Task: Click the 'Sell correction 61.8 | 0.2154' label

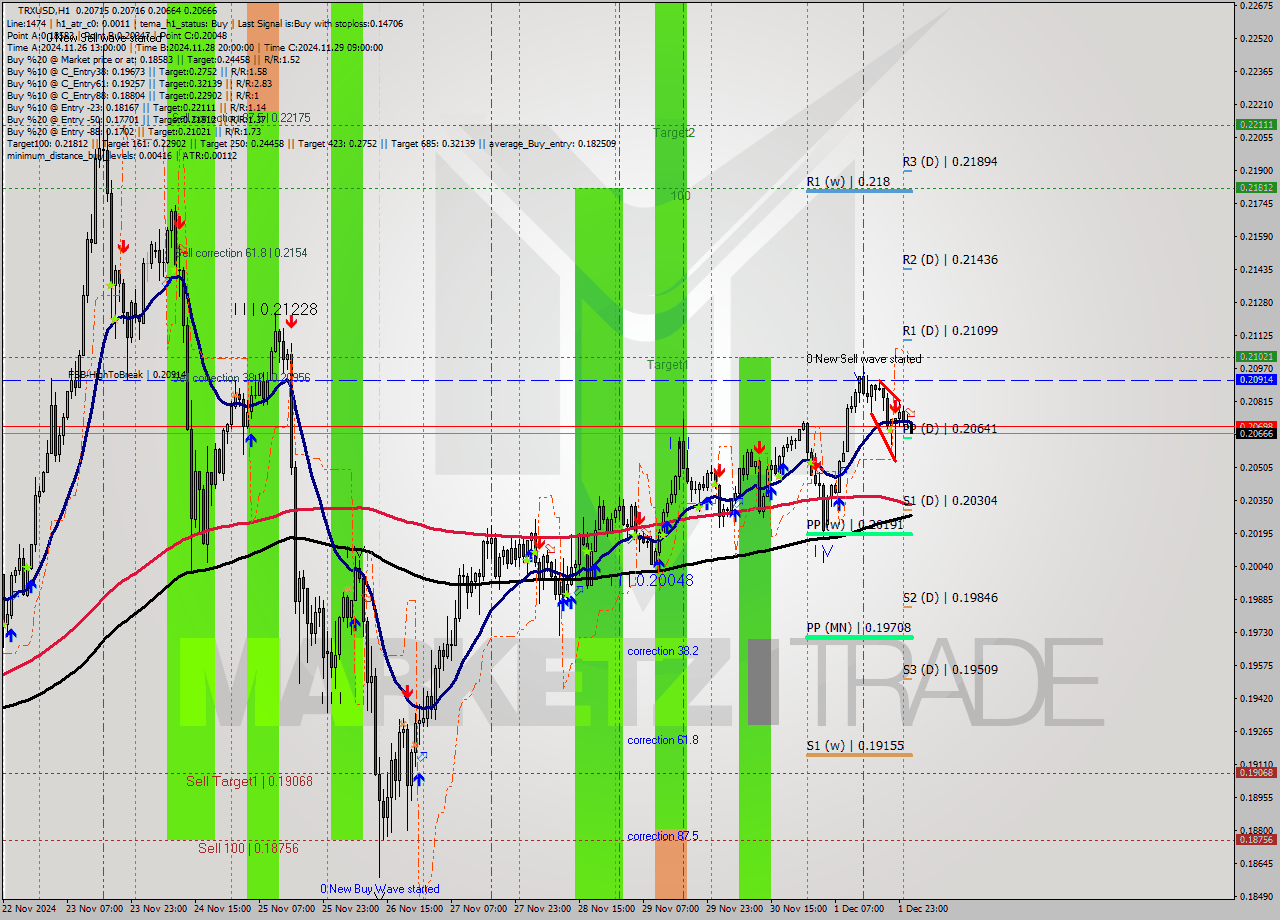Action: tap(243, 253)
